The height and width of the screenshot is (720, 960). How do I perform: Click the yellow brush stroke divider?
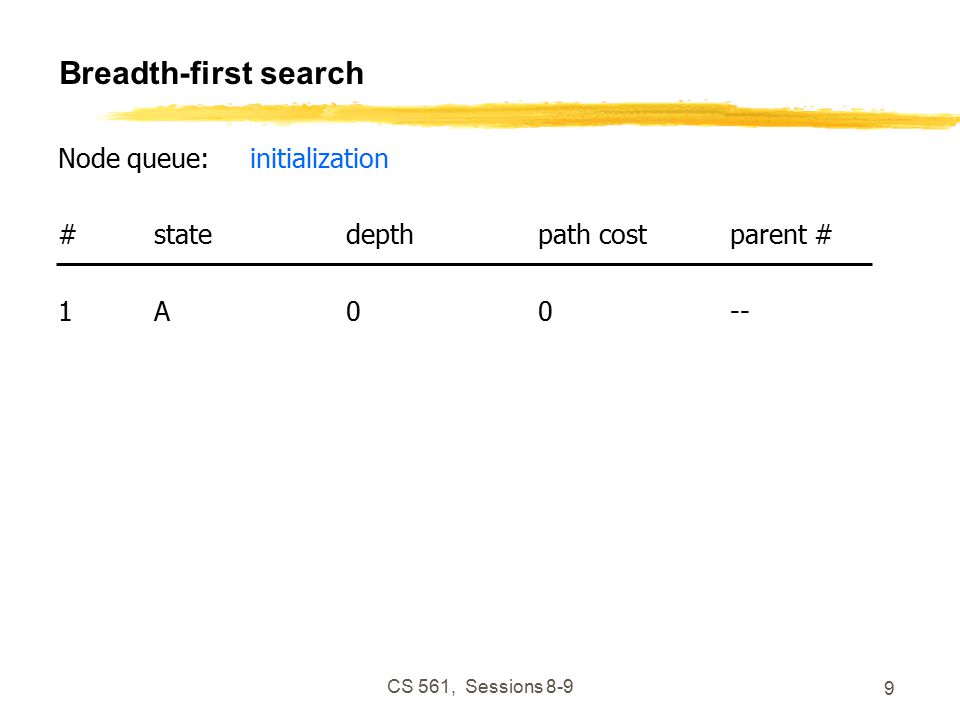(530, 114)
